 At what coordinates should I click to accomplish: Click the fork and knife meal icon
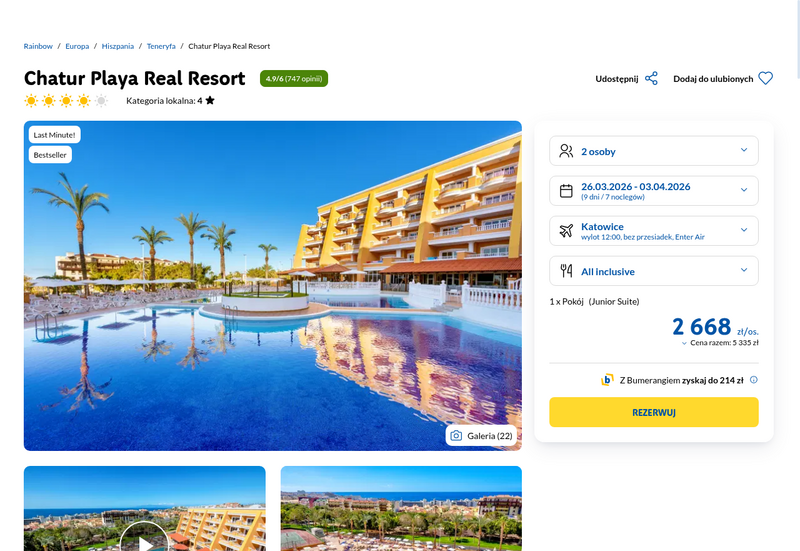pyautogui.click(x=566, y=271)
